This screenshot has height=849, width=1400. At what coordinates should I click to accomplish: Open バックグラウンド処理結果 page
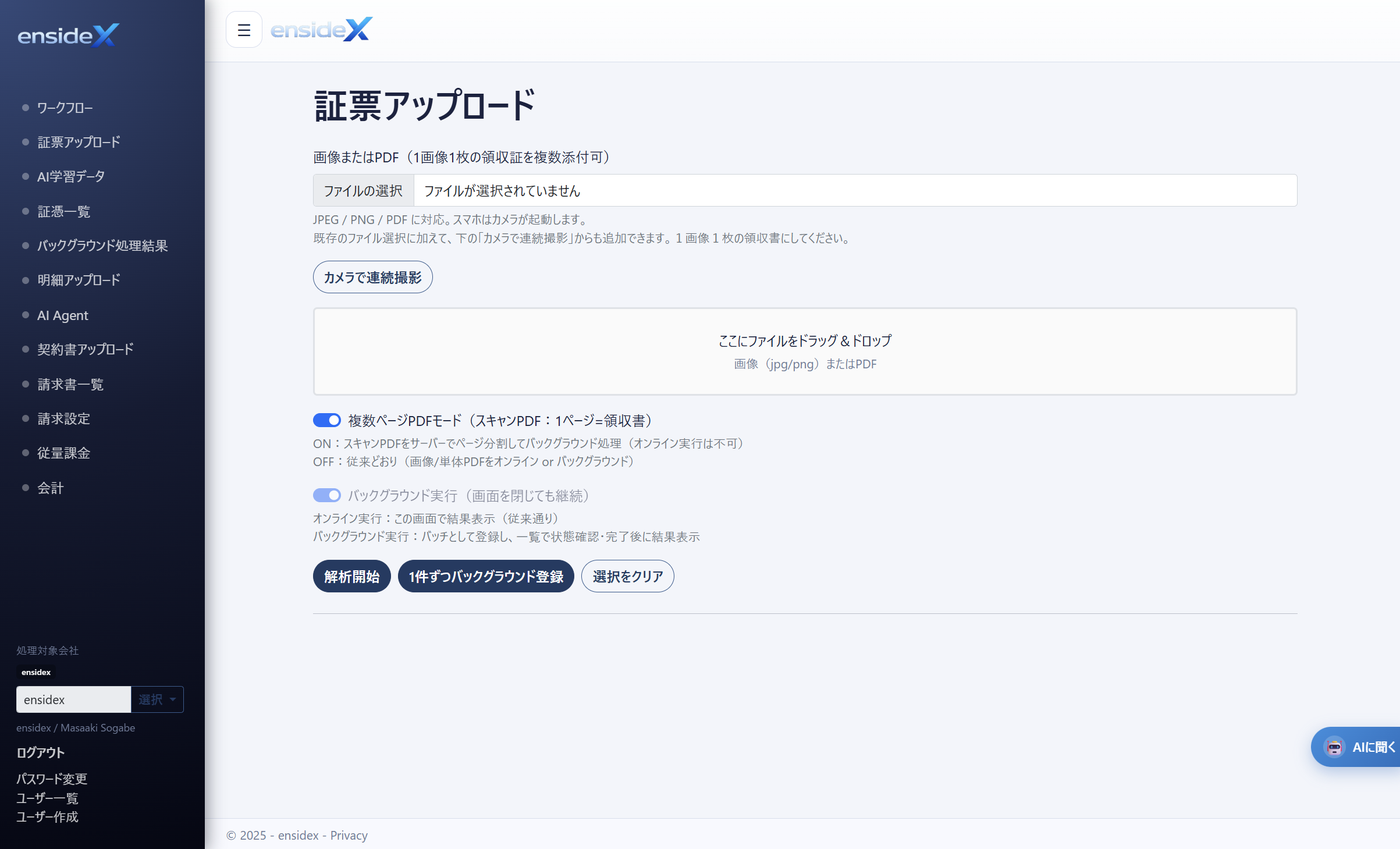tap(102, 246)
